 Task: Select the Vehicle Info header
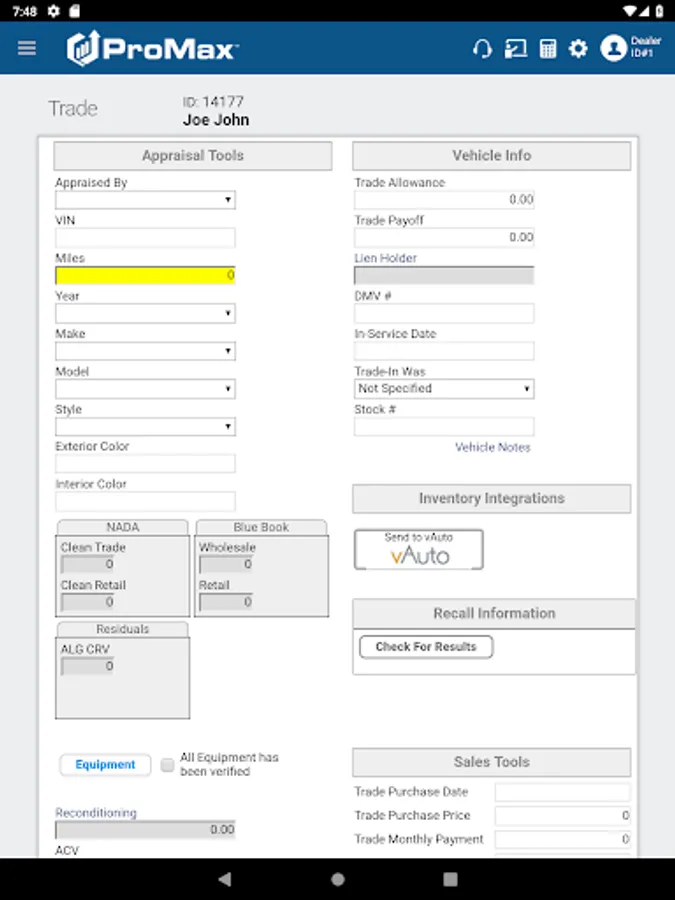pos(491,156)
